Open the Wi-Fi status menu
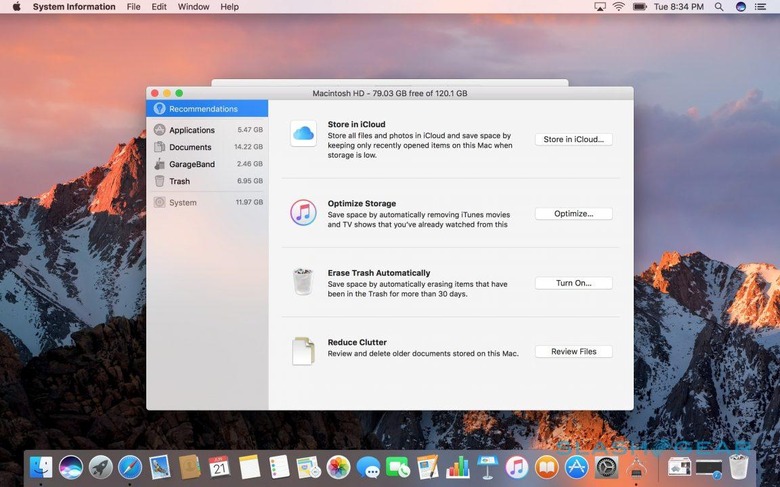The height and width of the screenshot is (487, 780). (x=618, y=7)
